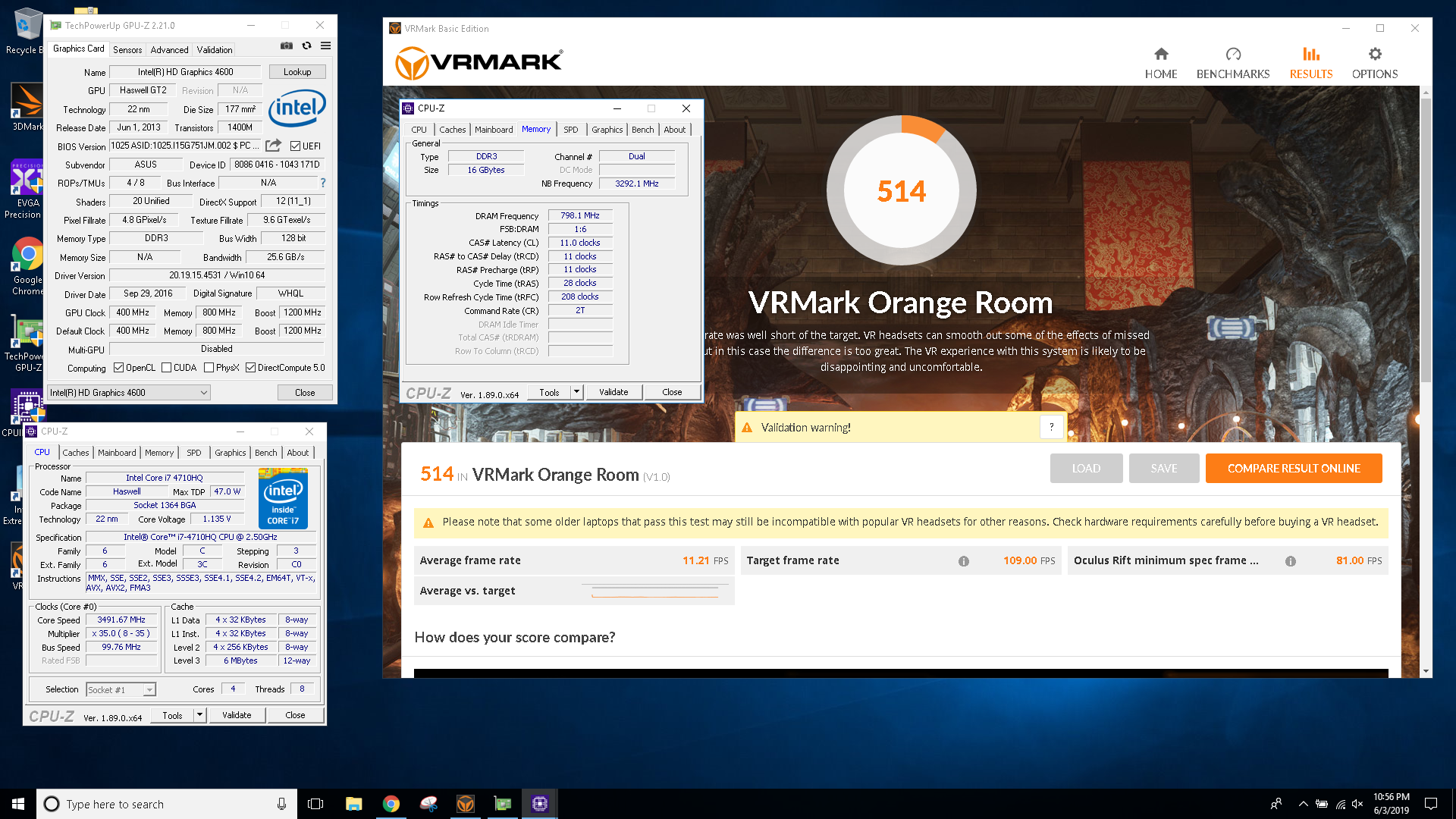Click the VRMark vertical scrollbar
Screen dimensions: 1456x819
click(x=1426, y=241)
